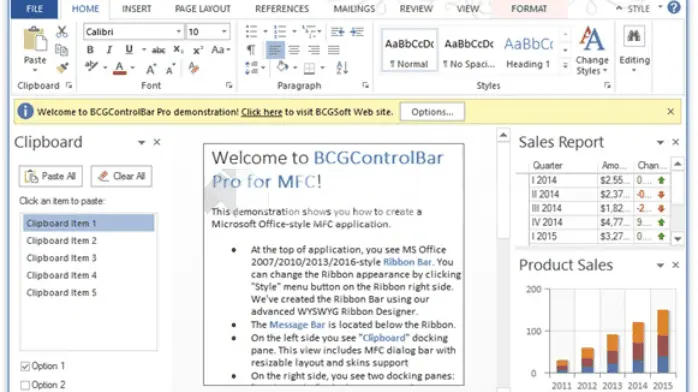Image resolution: width=698 pixels, height=392 pixels.
Task: Shrink font size with smaller A icon
Action: (x=170, y=69)
